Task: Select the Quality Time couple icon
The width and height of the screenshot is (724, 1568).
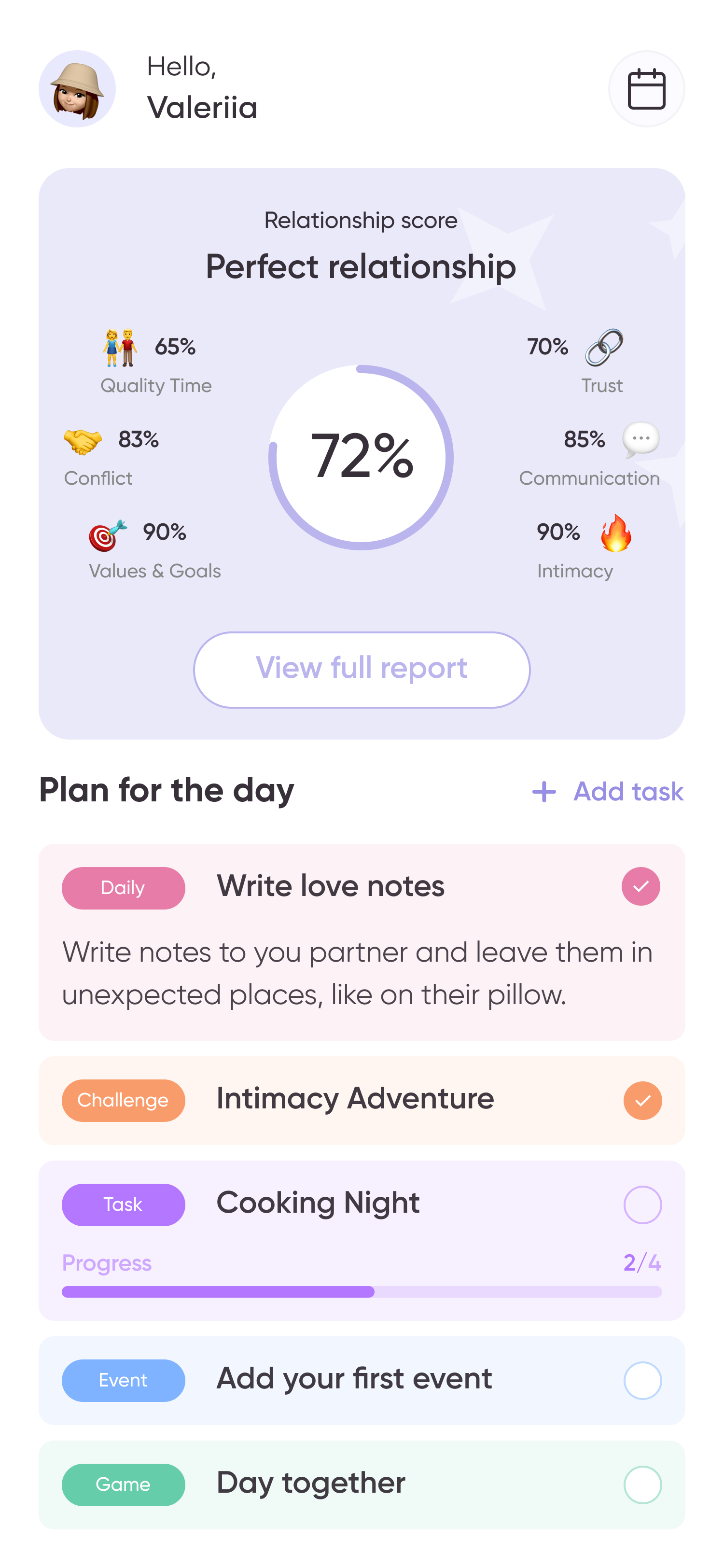Action: [x=120, y=348]
